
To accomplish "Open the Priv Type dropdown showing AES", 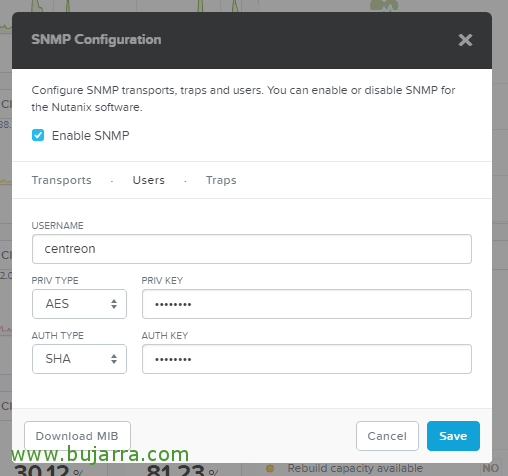I will coord(79,304).
